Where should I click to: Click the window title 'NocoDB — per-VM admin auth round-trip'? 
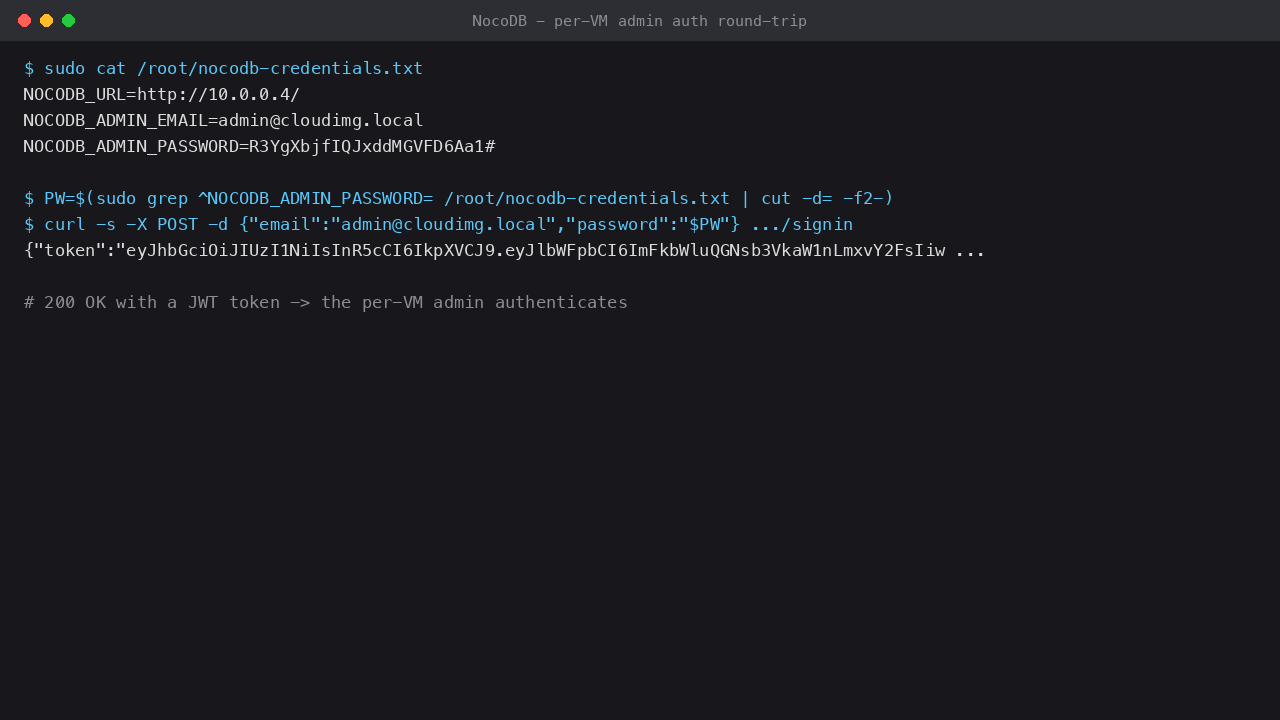click(x=639, y=21)
